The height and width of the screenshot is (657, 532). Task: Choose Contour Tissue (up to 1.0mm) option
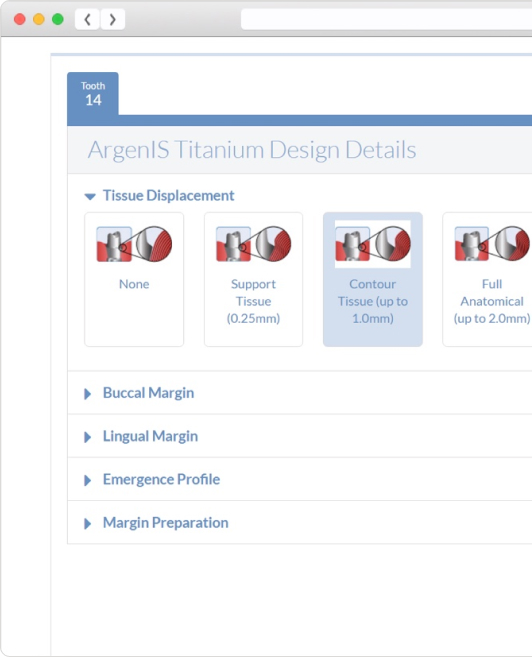point(373,279)
